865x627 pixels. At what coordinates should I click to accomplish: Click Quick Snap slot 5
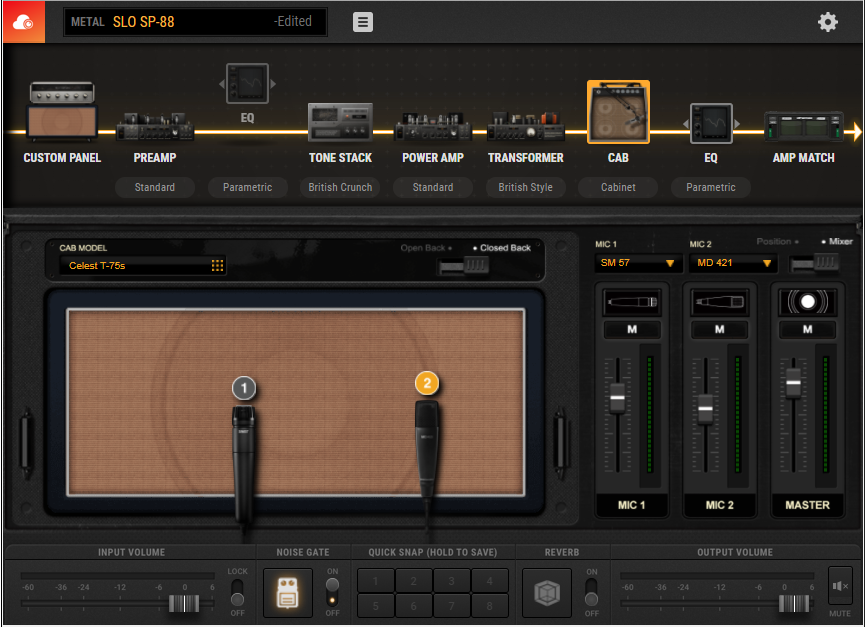click(376, 605)
